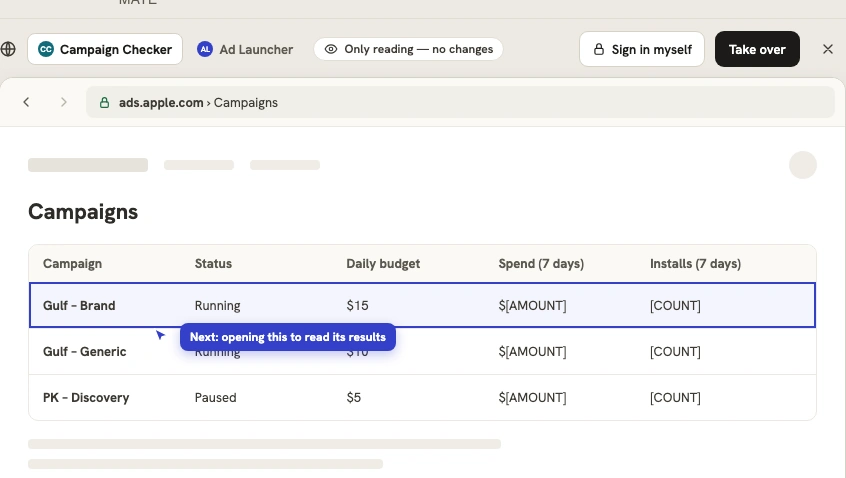This screenshot has height=478, width=846.
Task: Click the Installs (7 days) column header
Action: coord(695,263)
